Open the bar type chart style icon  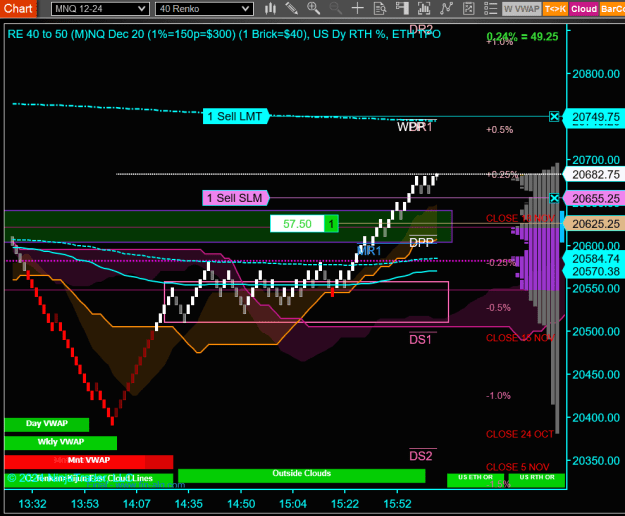tap(270, 8)
